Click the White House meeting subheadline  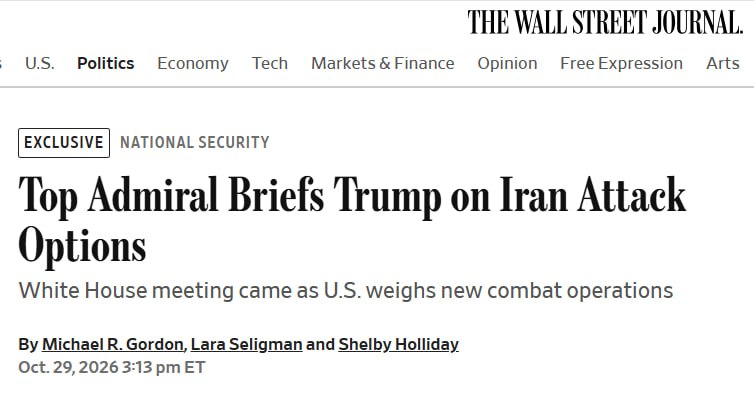(x=345, y=291)
